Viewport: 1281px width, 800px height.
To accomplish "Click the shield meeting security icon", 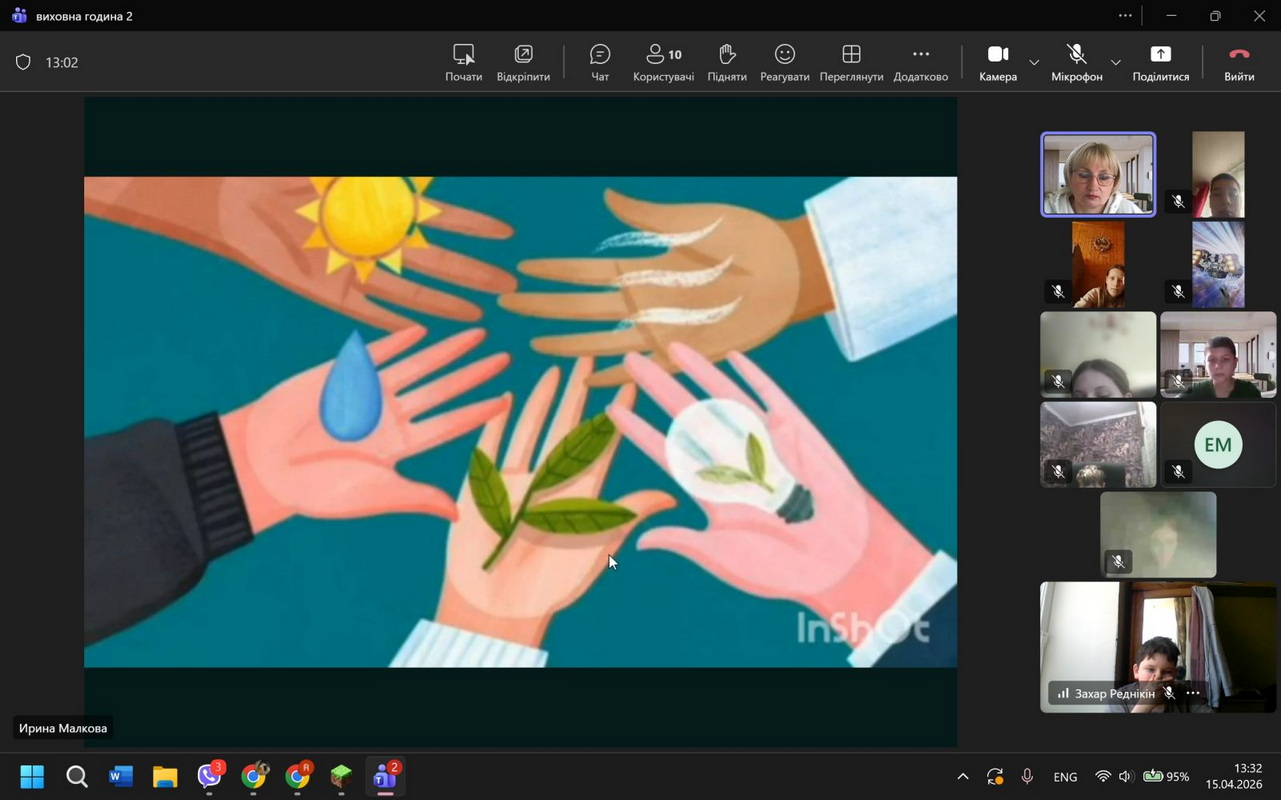I will pyautogui.click(x=23, y=62).
